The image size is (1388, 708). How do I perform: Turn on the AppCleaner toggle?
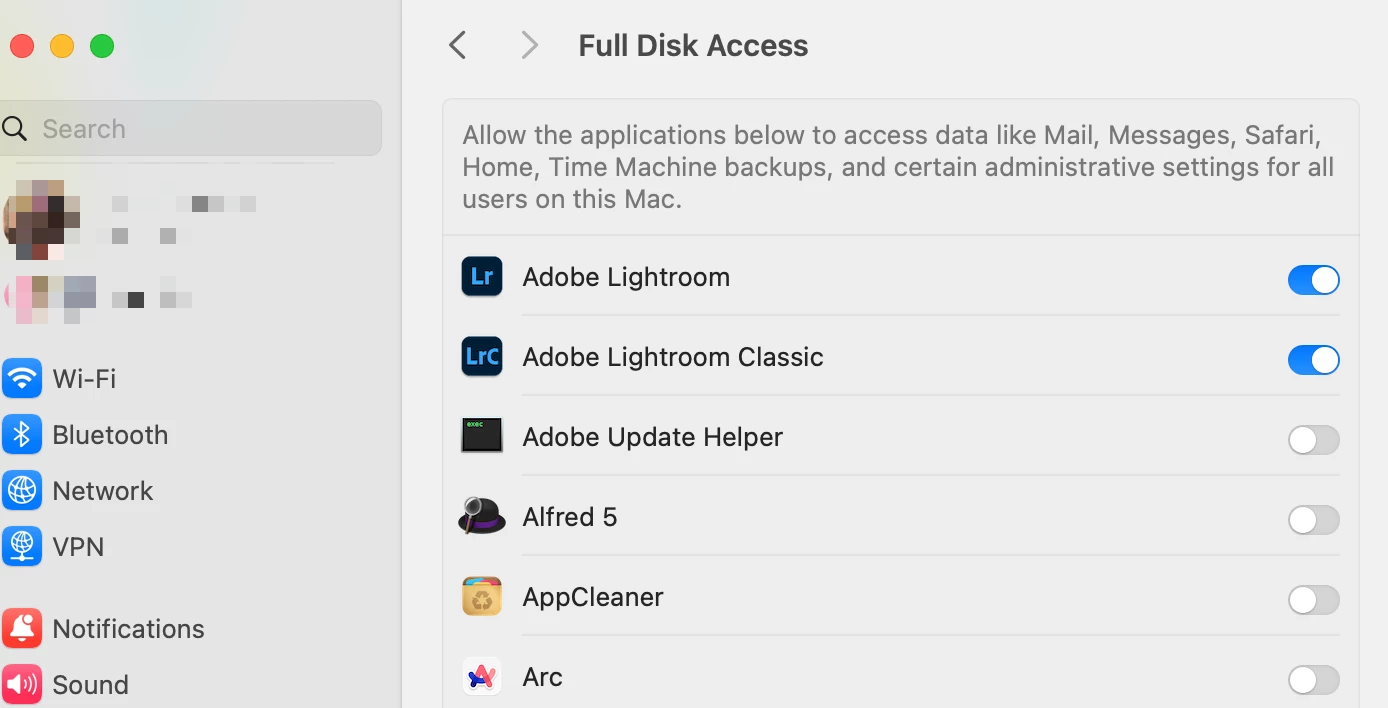click(1313, 600)
